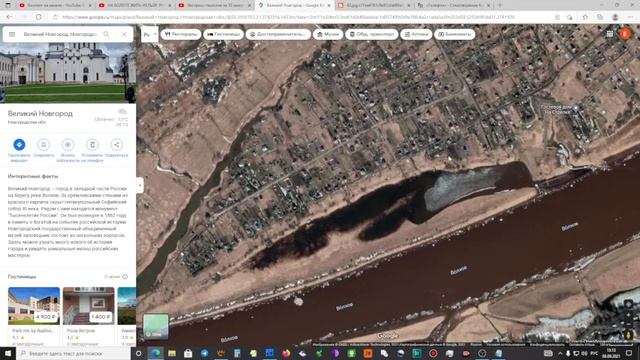Click the Гостиницы section heading
The width and height of the screenshot is (640, 360).
pos(22,277)
